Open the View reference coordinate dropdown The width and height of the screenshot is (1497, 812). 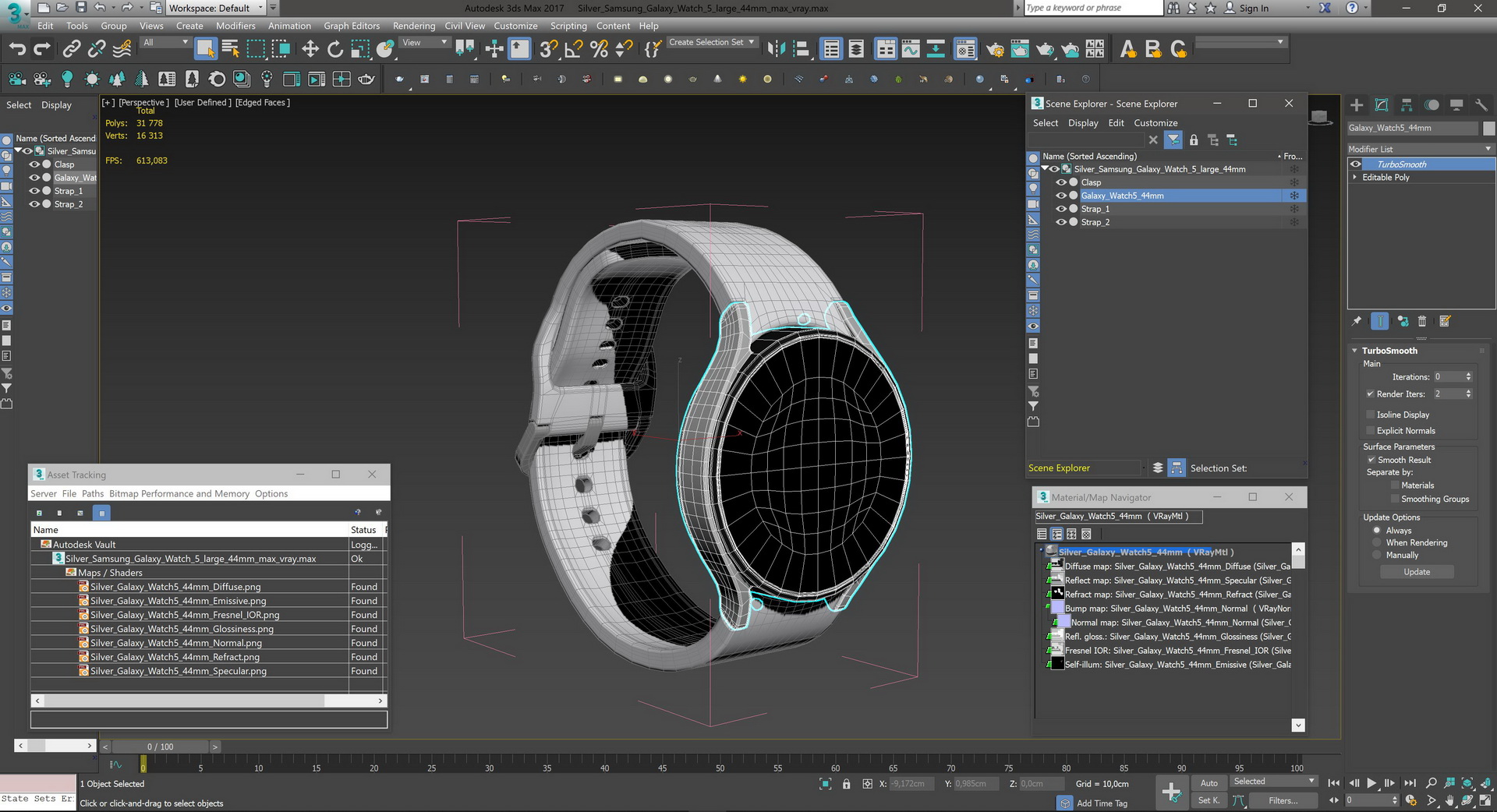click(424, 43)
